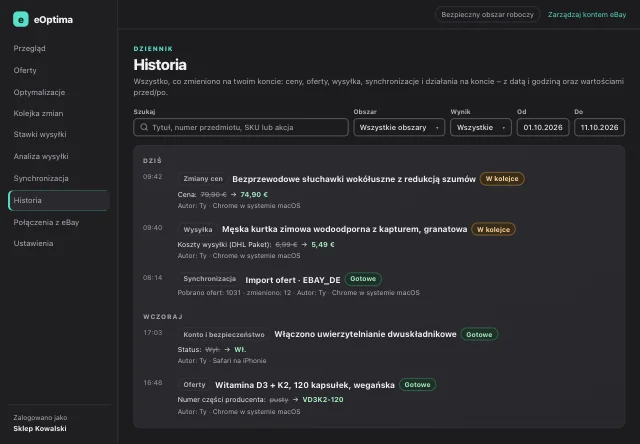The height and width of the screenshot is (444, 640).
Task: Open Połączenia z eBay
Action: pos(46,222)
